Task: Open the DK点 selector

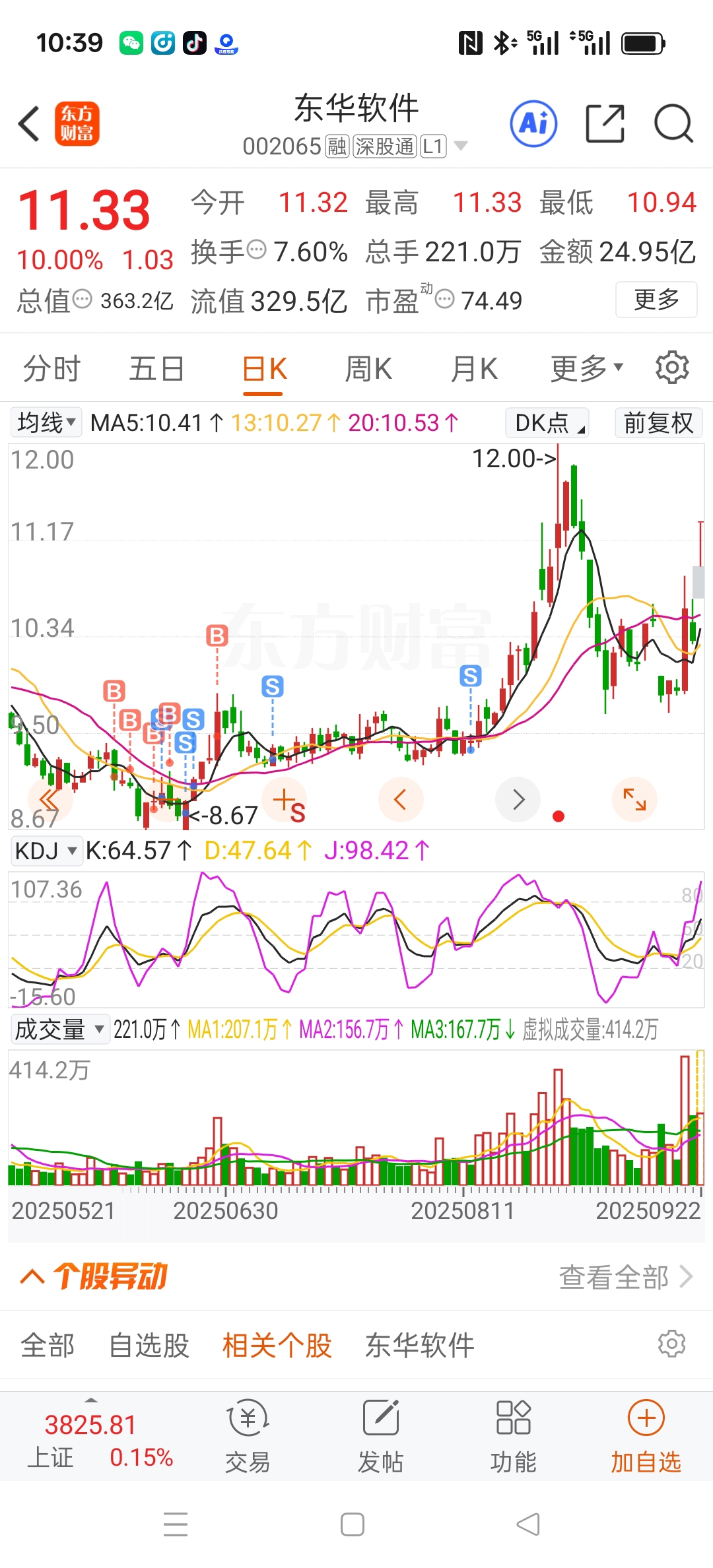Action: pos(547,422)
